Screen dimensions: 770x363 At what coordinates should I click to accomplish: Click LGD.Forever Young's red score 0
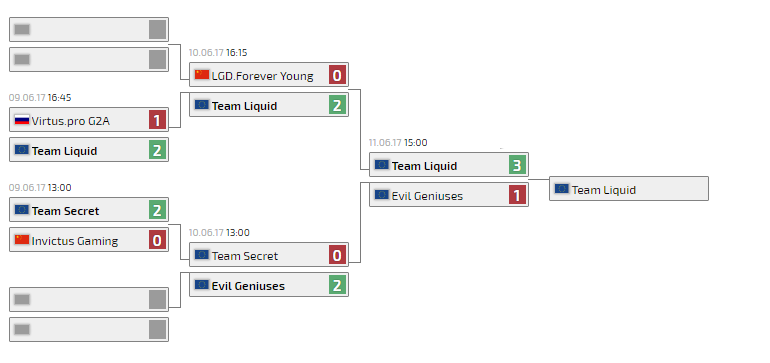click(337, 75)
